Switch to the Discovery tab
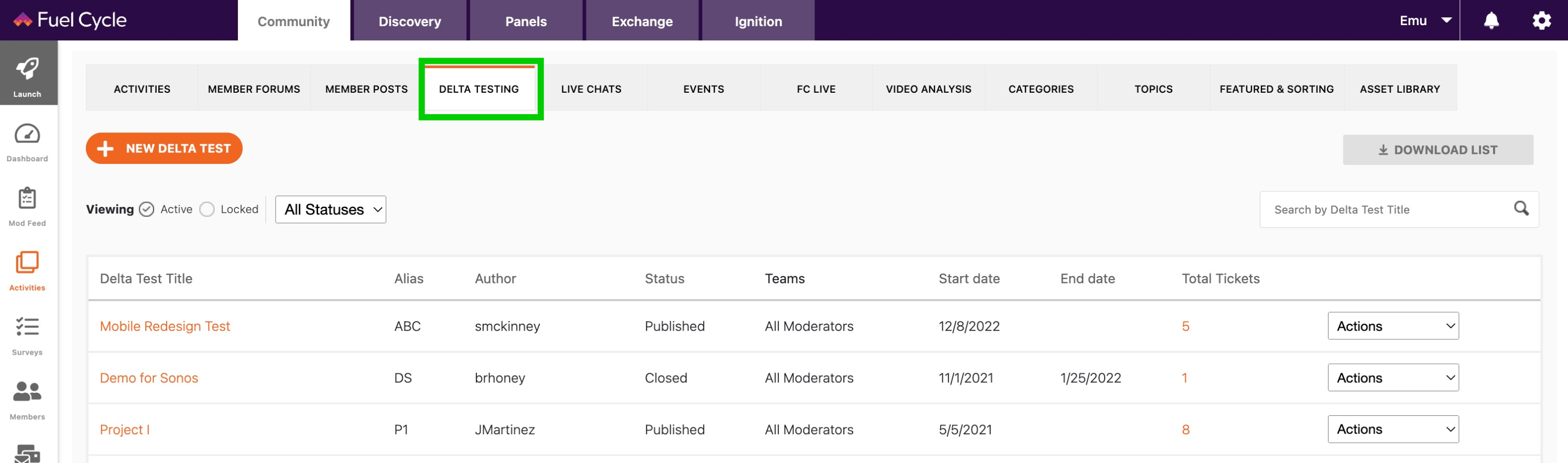The height and width of the screenshot is (463, 1568). tap(410, 21)
